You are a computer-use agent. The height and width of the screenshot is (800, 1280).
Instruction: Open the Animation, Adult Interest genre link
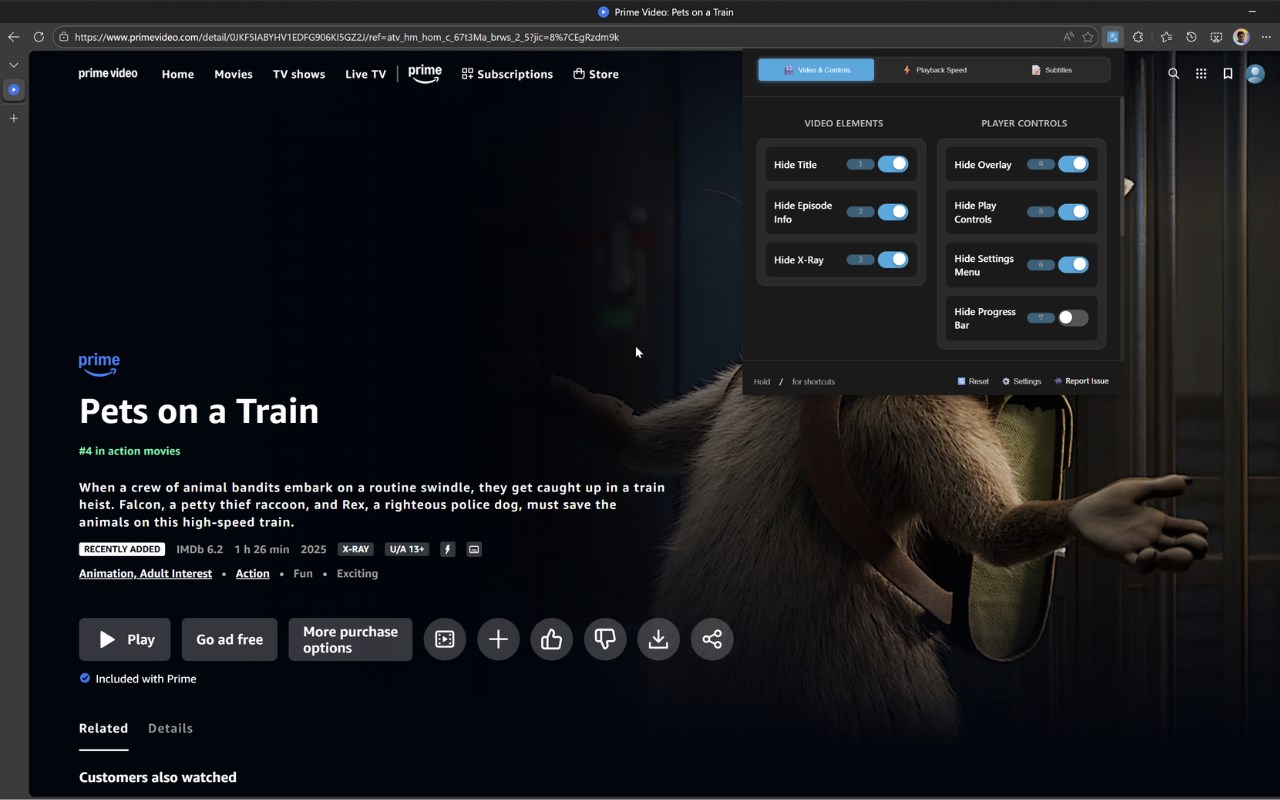click(145, 574)
